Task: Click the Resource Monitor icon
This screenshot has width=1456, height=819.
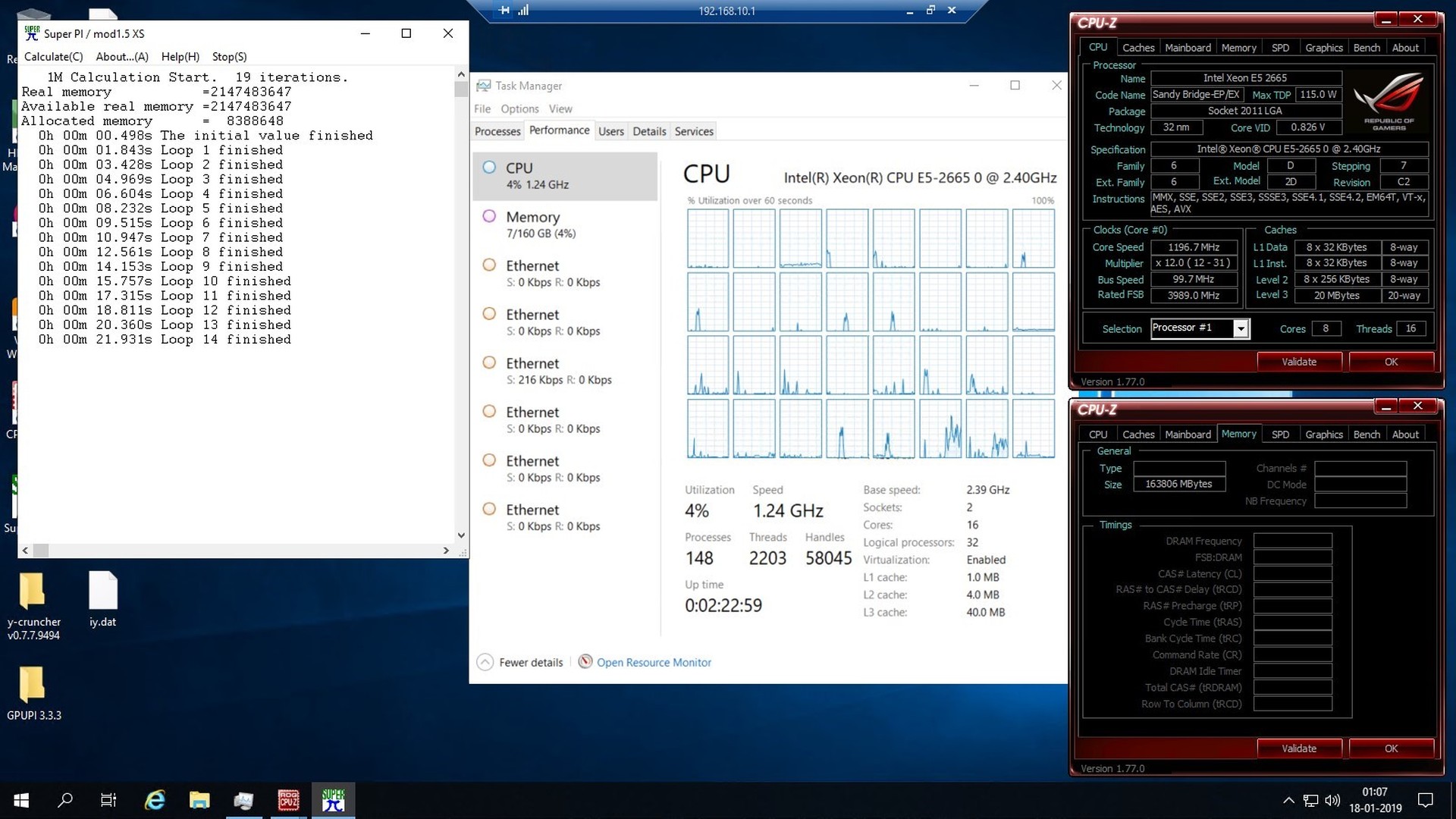Action: point(585,661)
